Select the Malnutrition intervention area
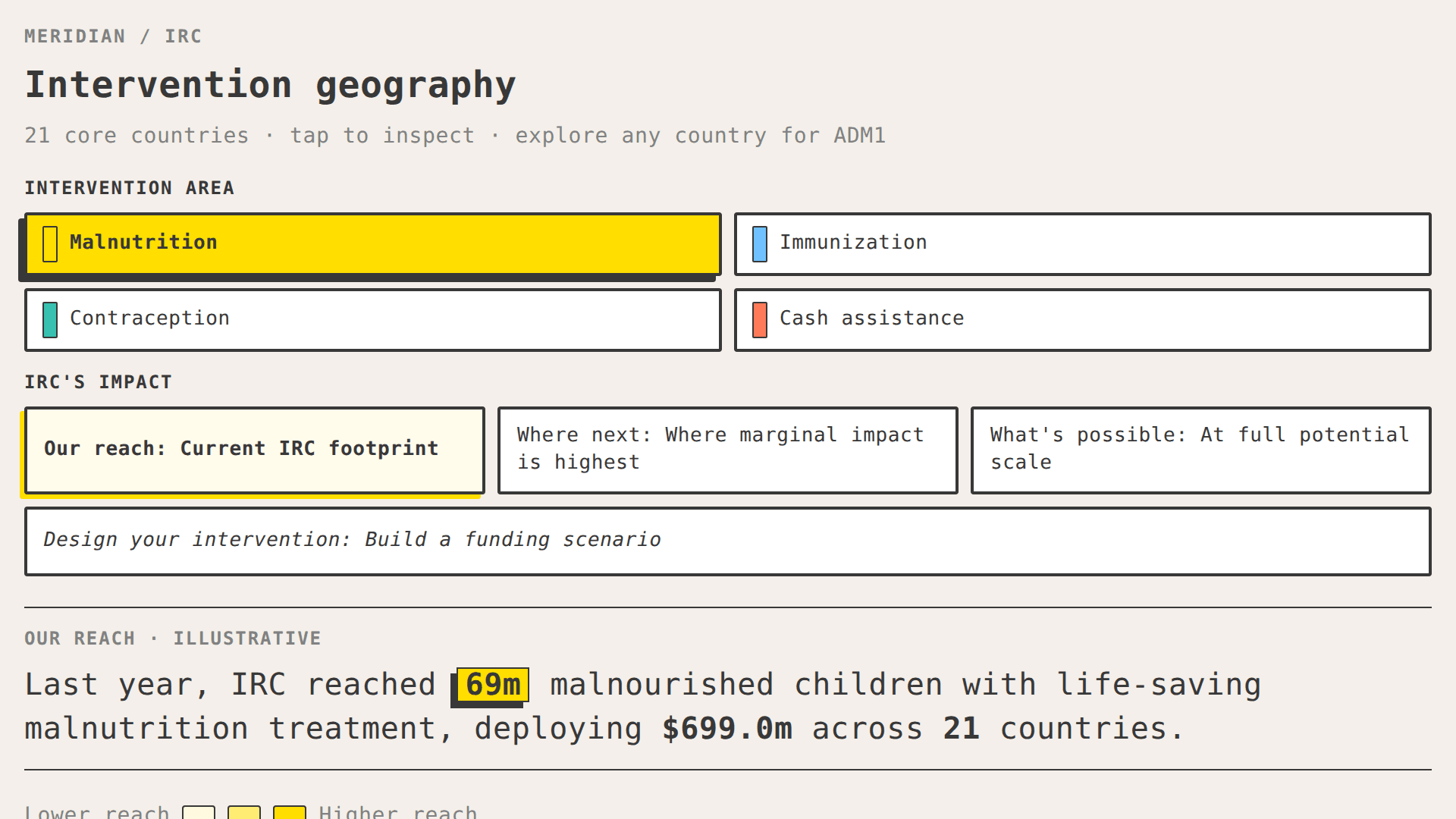1456x819 pixels. point(372,244)
